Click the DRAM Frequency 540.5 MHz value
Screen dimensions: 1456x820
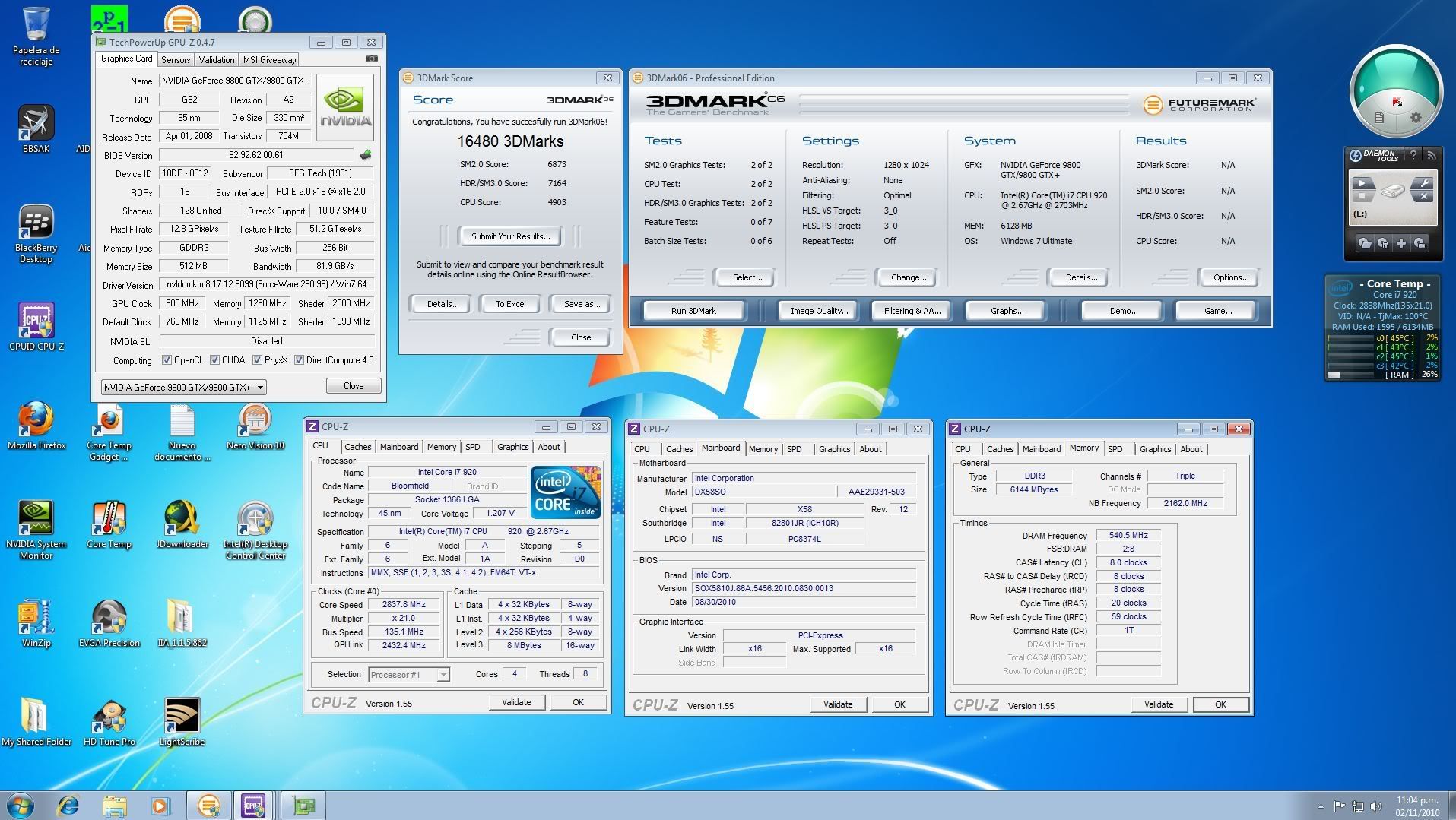[x=1128, y=536]
